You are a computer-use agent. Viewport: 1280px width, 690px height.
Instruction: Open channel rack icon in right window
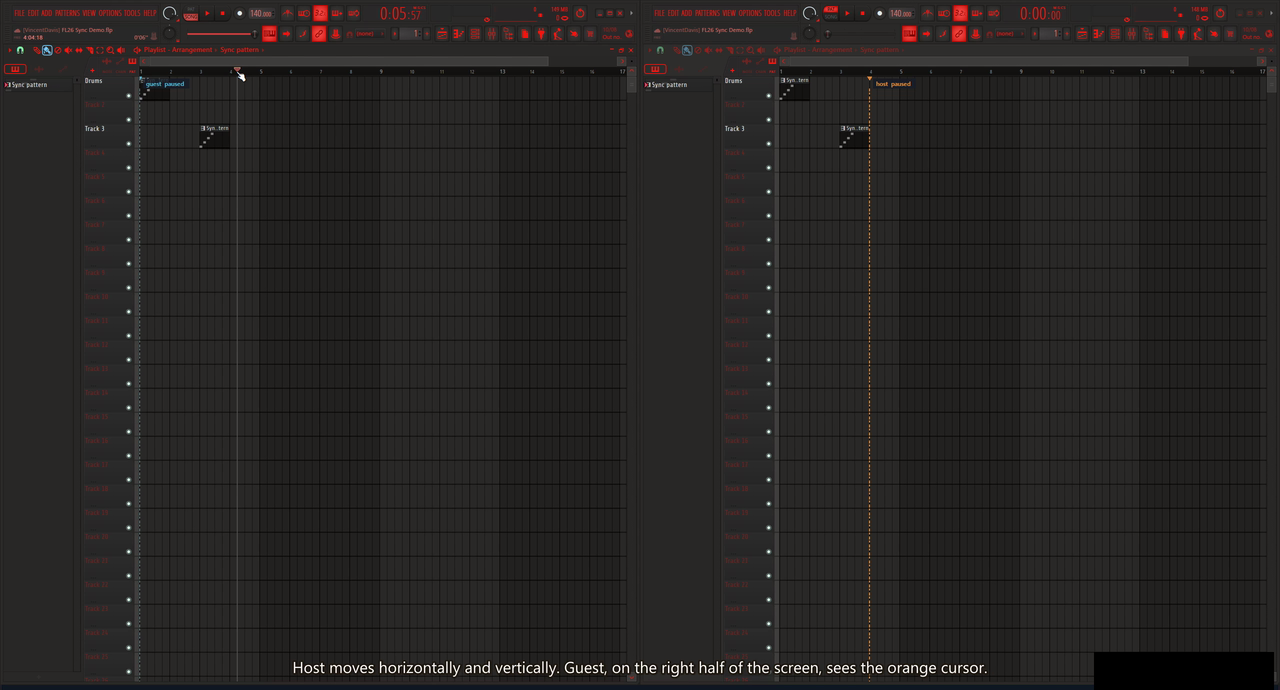point(1115,34)
